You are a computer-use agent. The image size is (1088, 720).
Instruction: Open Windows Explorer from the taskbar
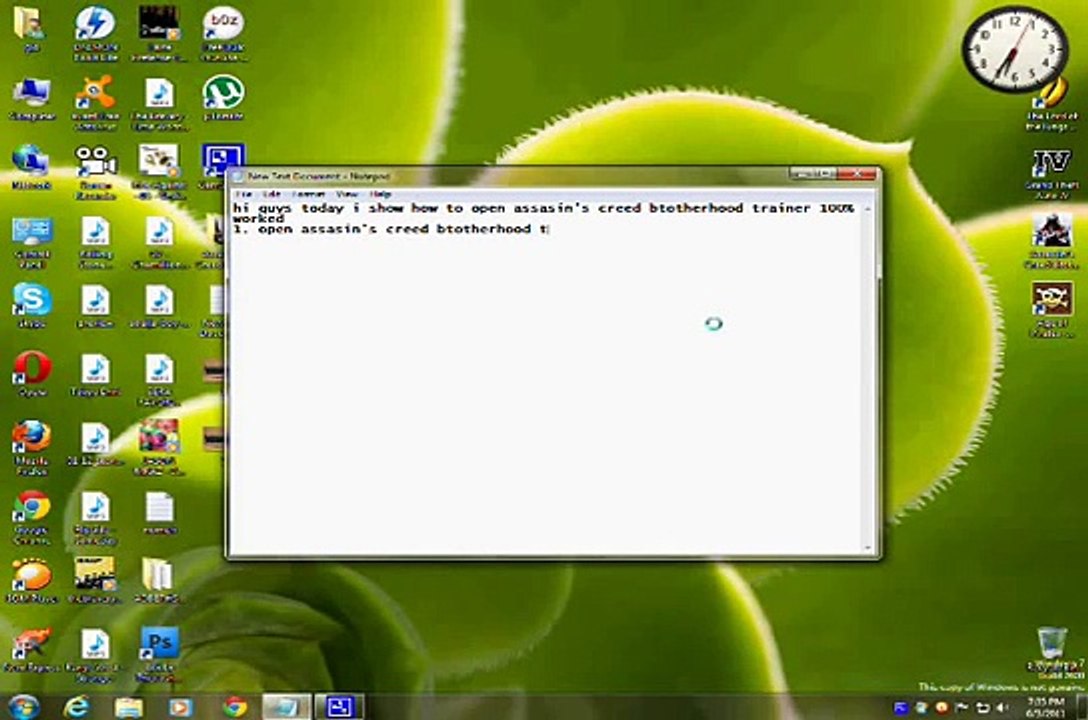coord(128,707)
